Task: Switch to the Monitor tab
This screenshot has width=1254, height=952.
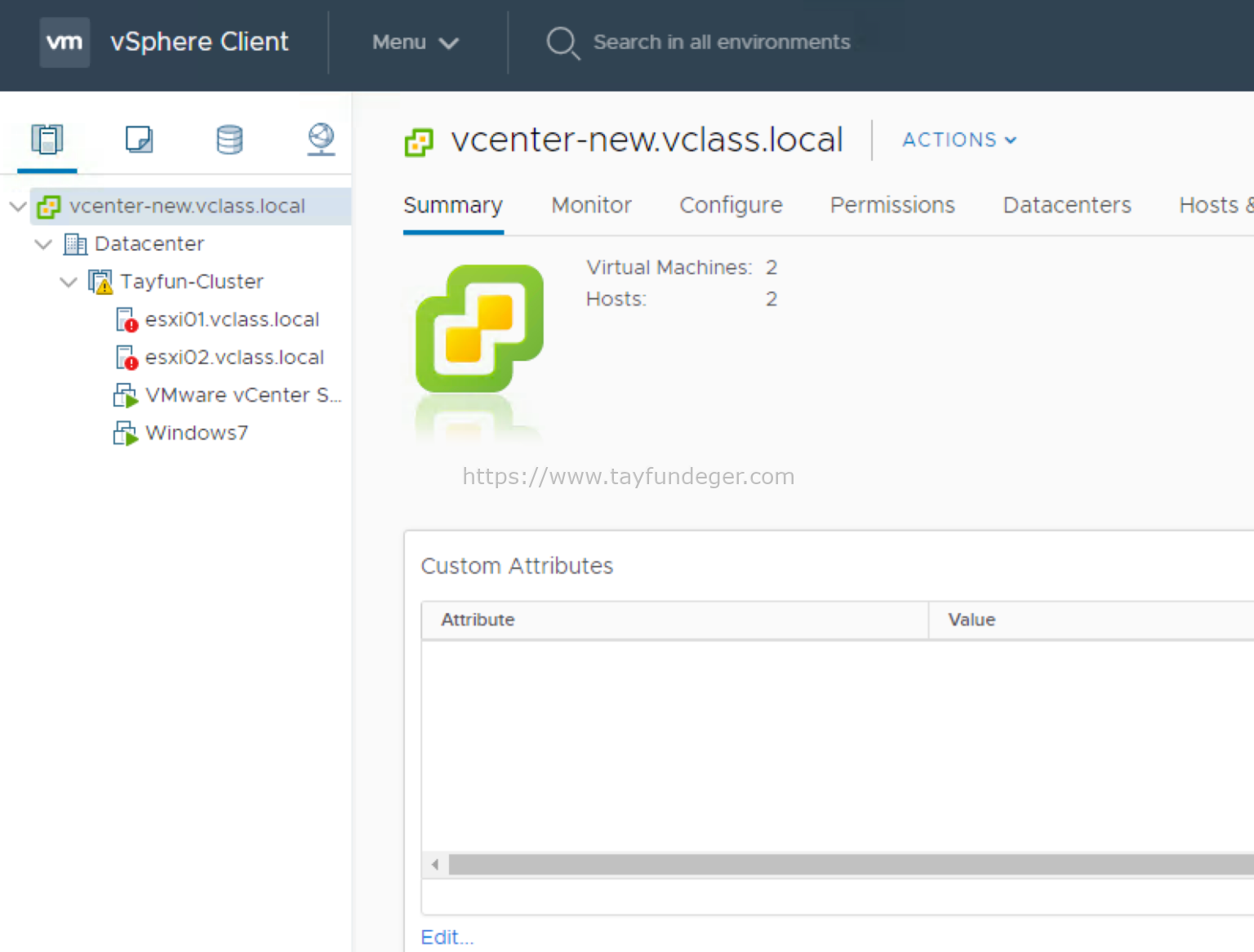Action: (x=591, y=205)
